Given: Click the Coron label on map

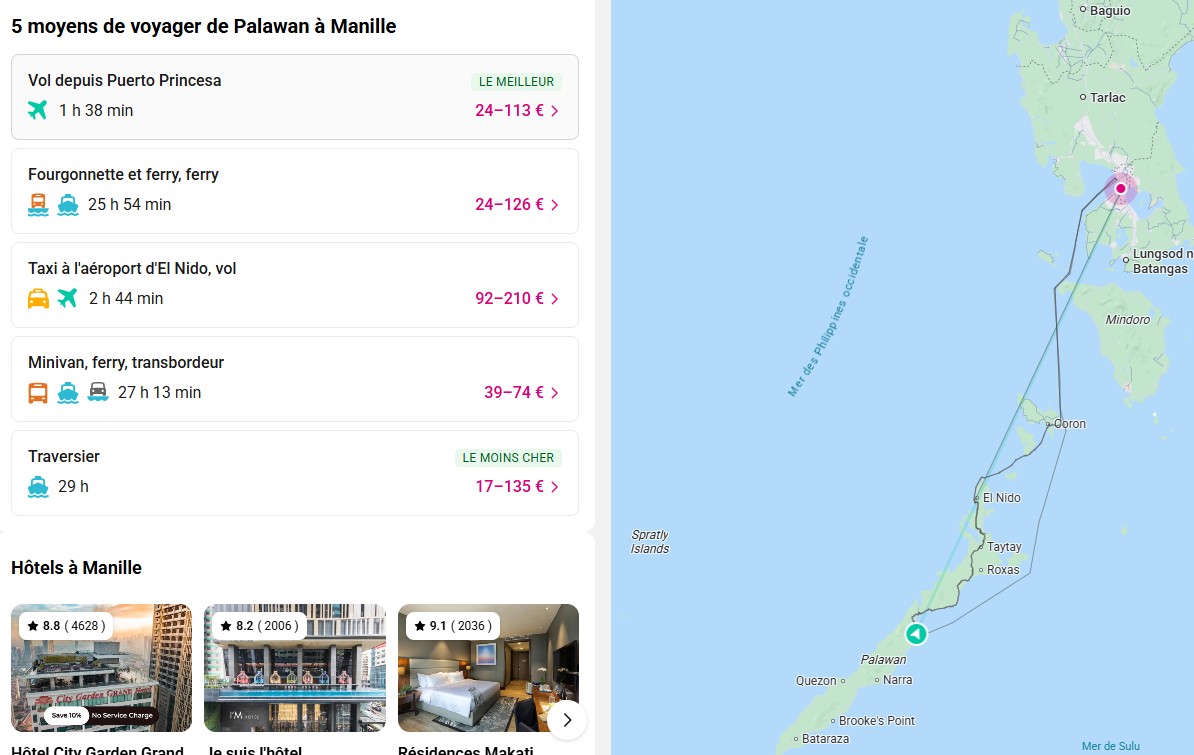Looking at the screenshot, I should (x=1069, y=424).
